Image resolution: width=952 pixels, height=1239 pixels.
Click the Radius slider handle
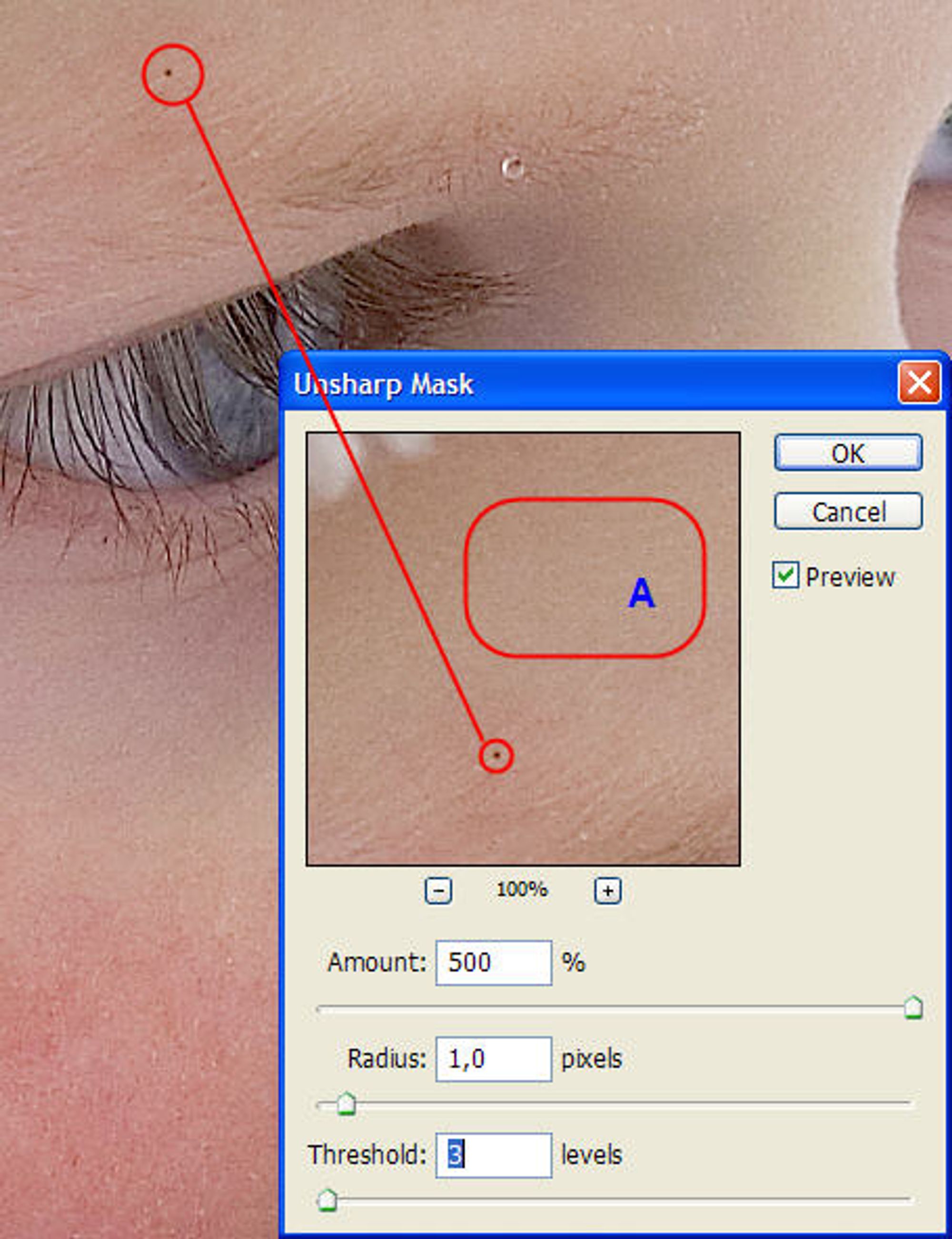346,1104
